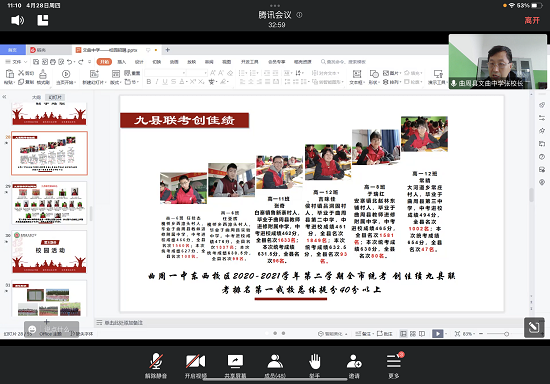Add a new document tab with the plus
Screen dimensions: 550x384
[167, 50]
